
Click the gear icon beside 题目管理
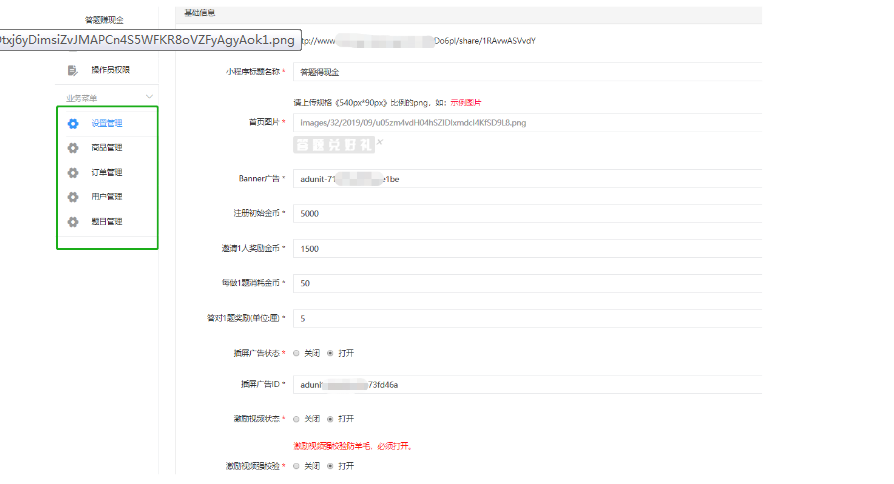pyautogui.click(x=73, y=222)
